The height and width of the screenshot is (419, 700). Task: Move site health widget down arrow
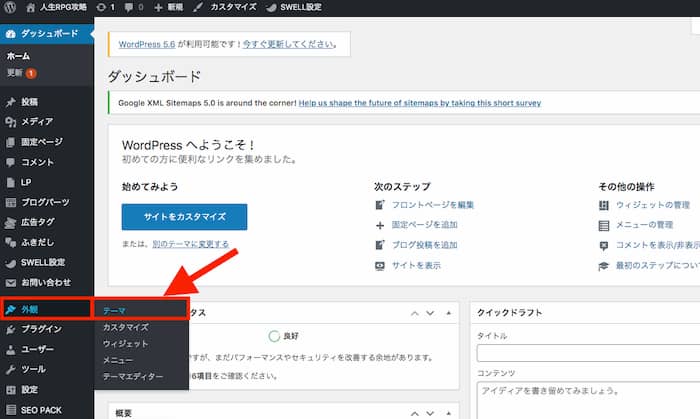430,313
